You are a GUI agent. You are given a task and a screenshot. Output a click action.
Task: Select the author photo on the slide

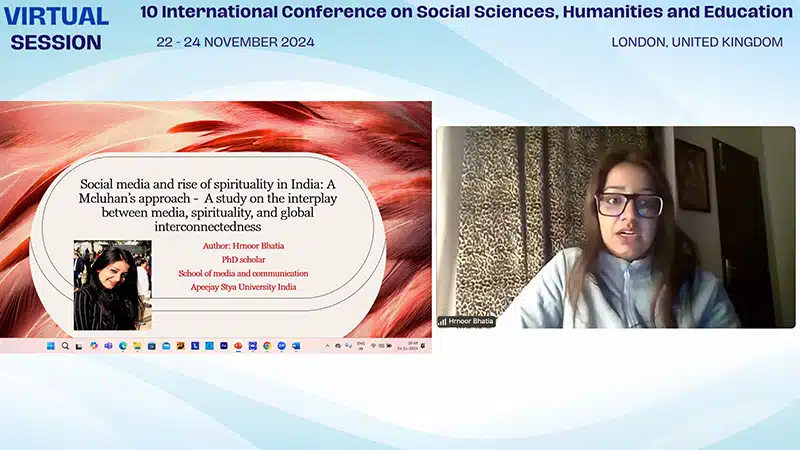[x=112, y=285]
